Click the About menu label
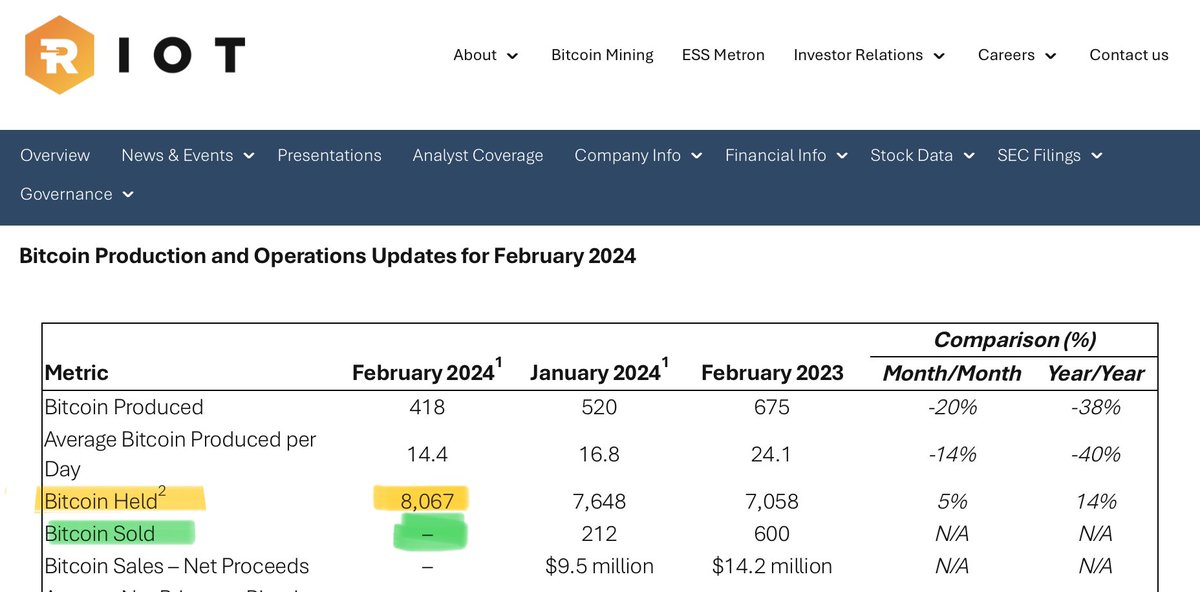Screen dimensions: 1200x592 coord(475,55)
